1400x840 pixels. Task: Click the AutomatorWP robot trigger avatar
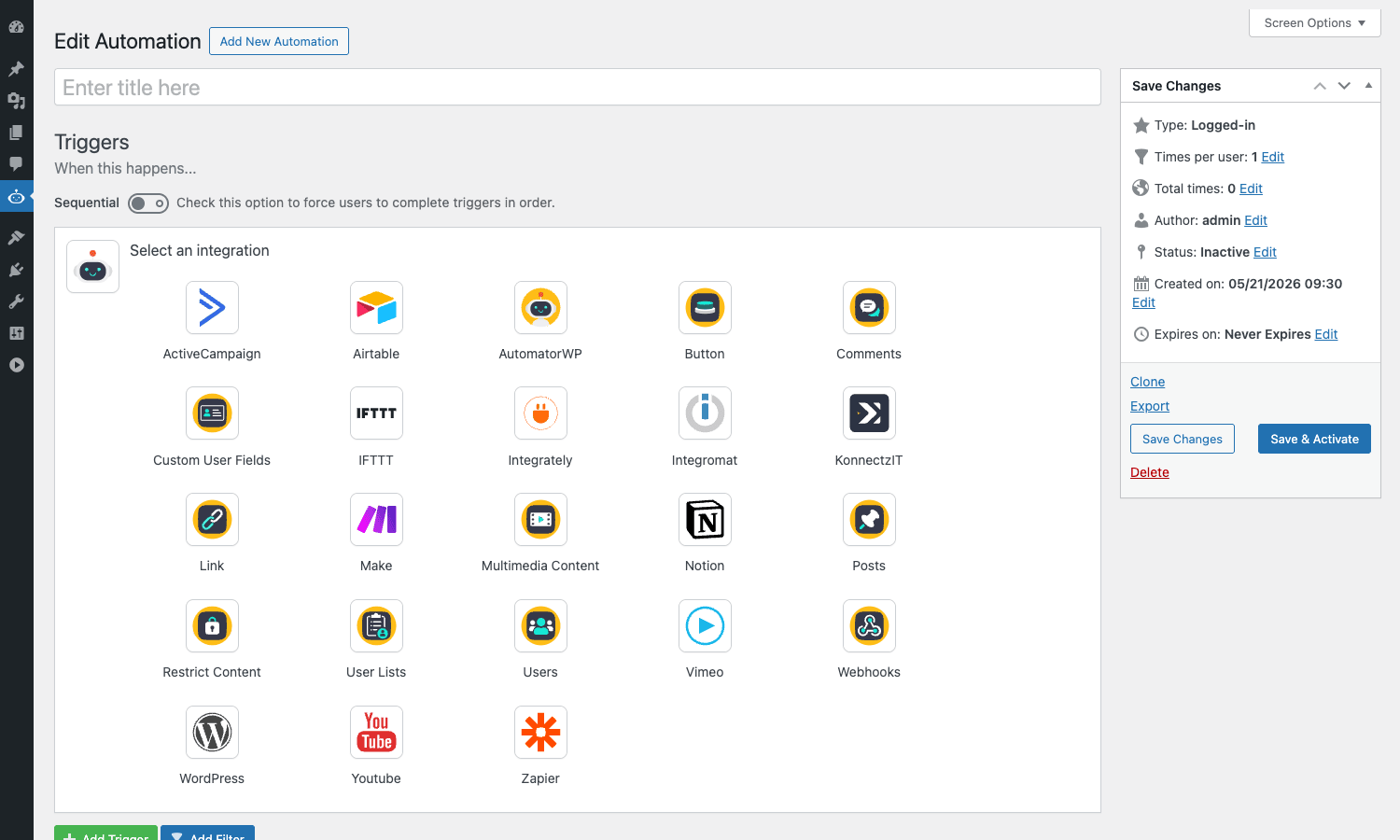coord(92,266)
